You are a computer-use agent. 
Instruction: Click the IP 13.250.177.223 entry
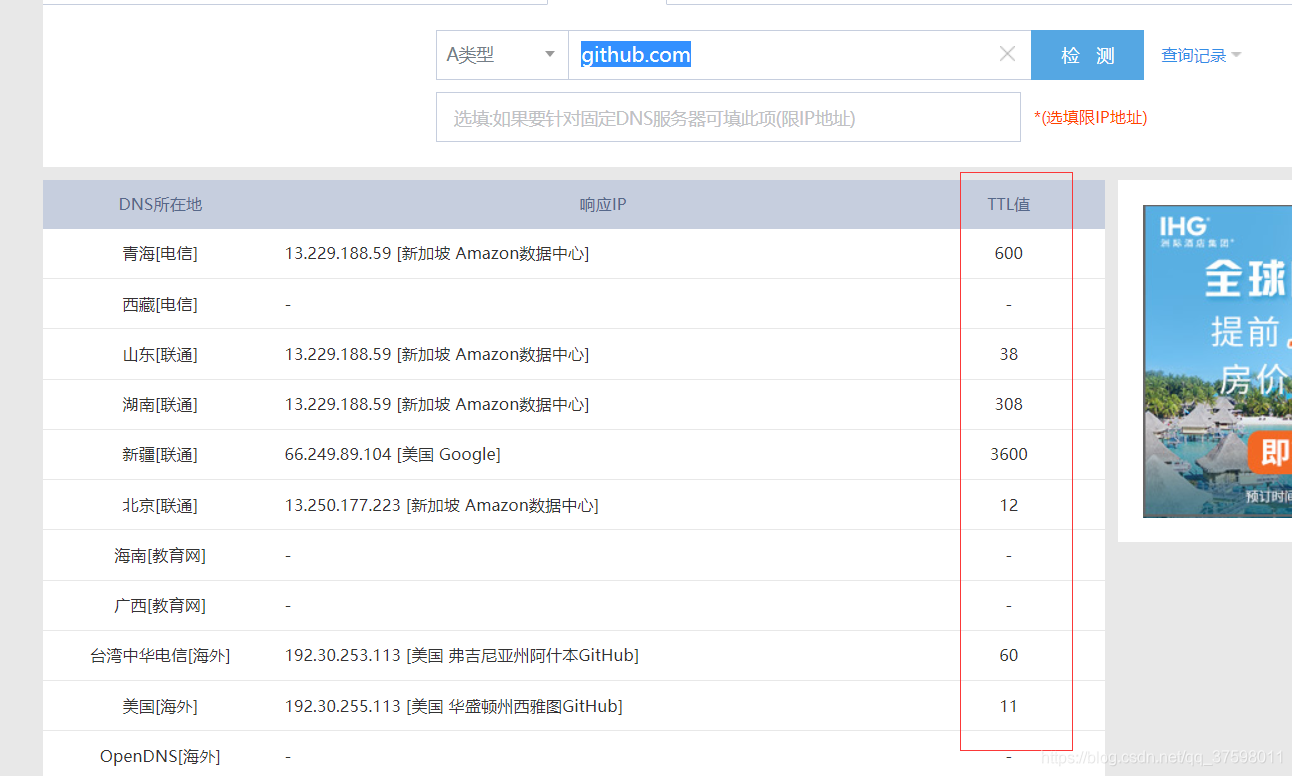[441, 505]
